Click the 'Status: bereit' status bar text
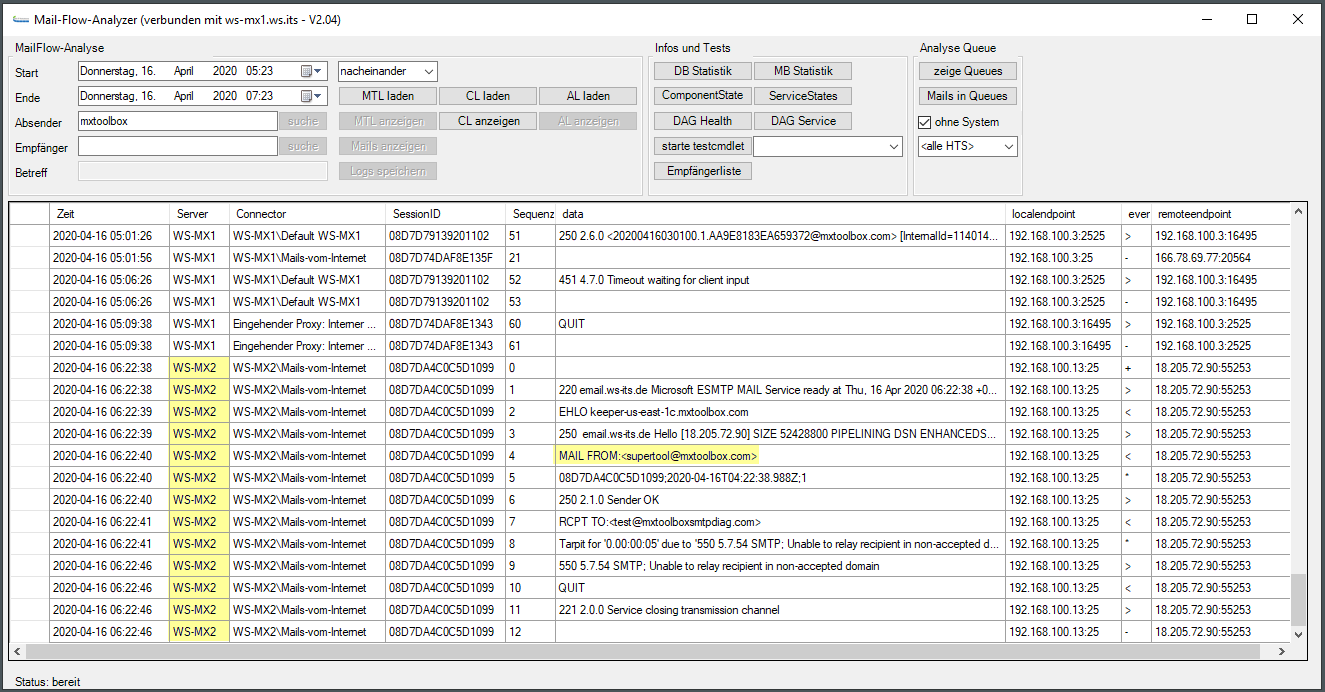Screen dimensions: 1325x692 pos(47,681)
